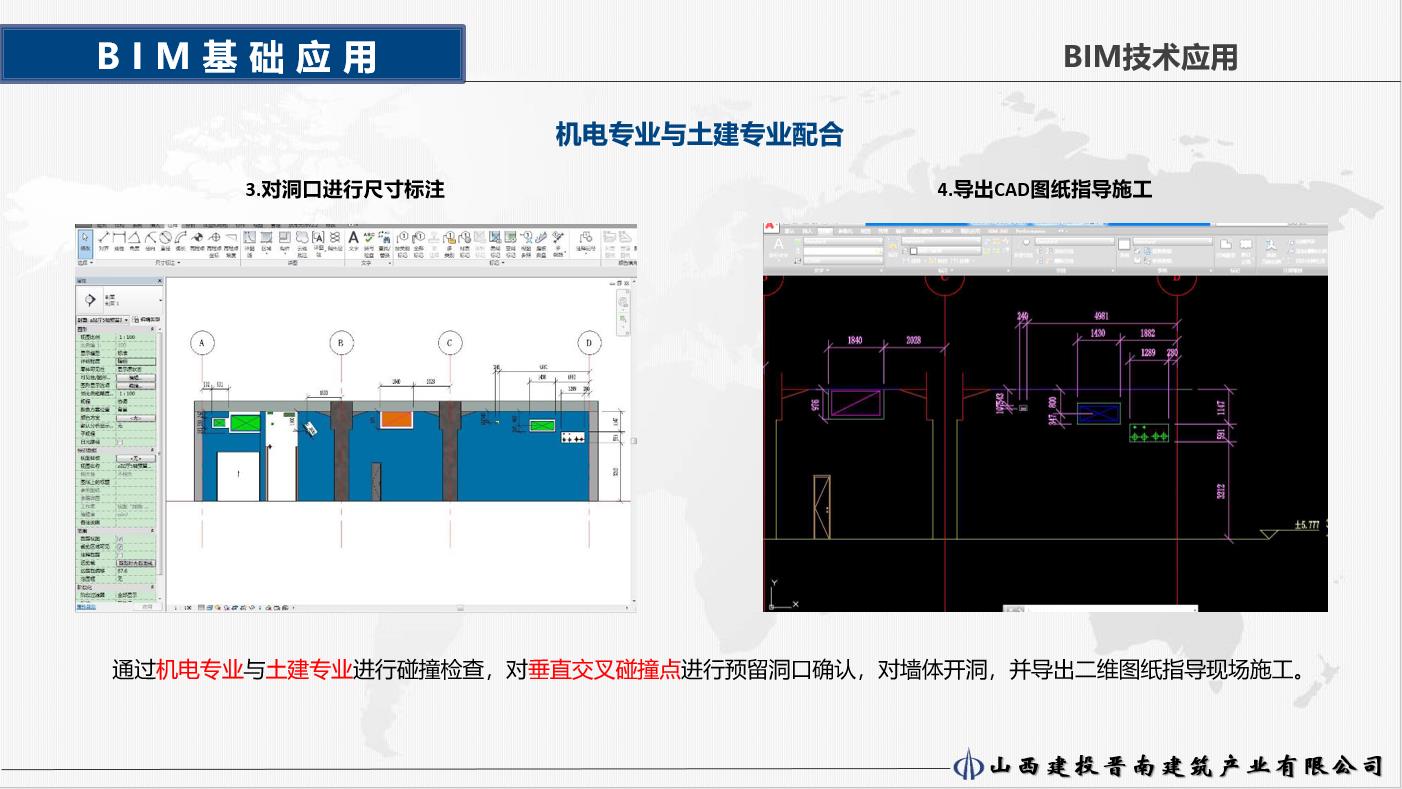The width and height of the screenshot is (1402, 789).
Task: Click Visibility/Graphics Edit button in Properties
Action: (136, 377)
